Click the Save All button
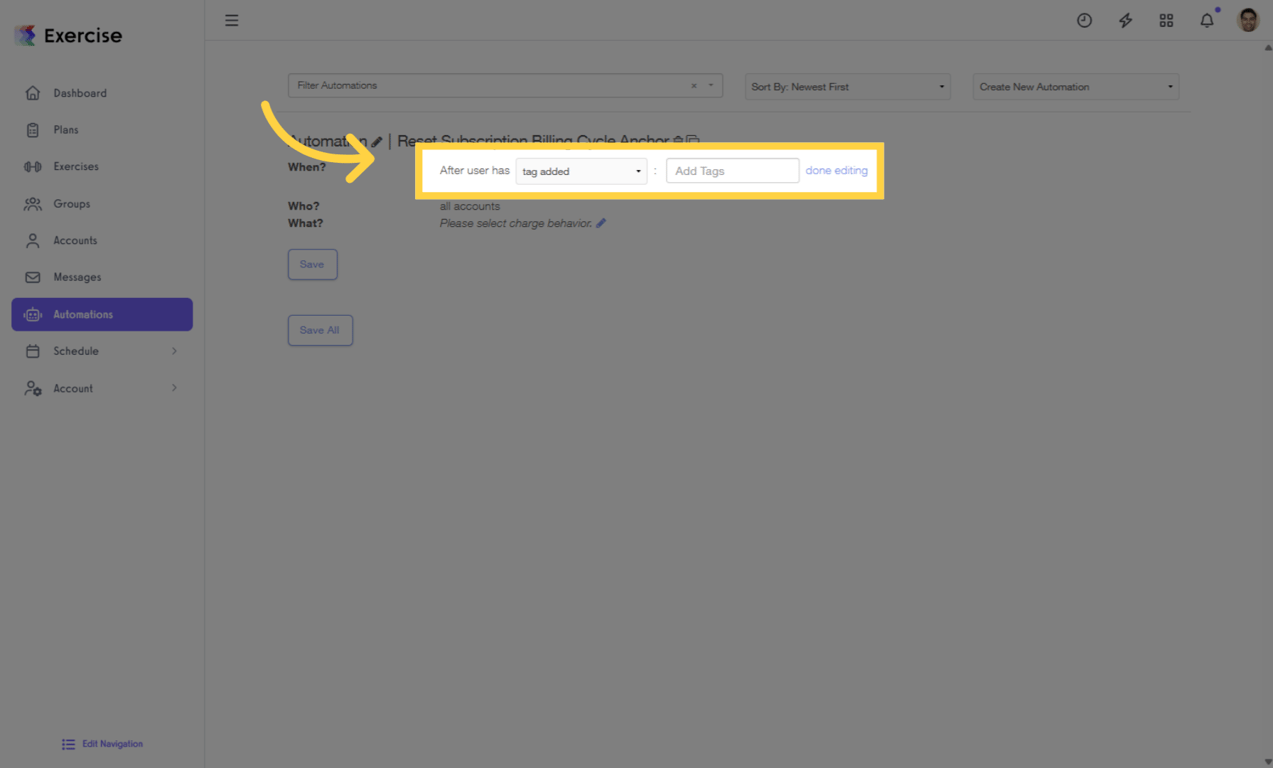The height and width of the screenshot is (768, 1273). tap(320, 330)
